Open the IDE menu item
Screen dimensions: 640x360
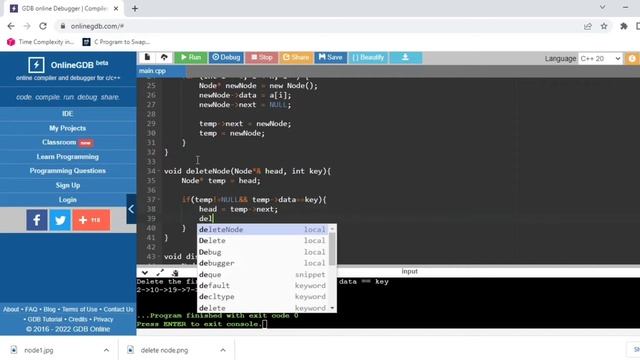68,114
